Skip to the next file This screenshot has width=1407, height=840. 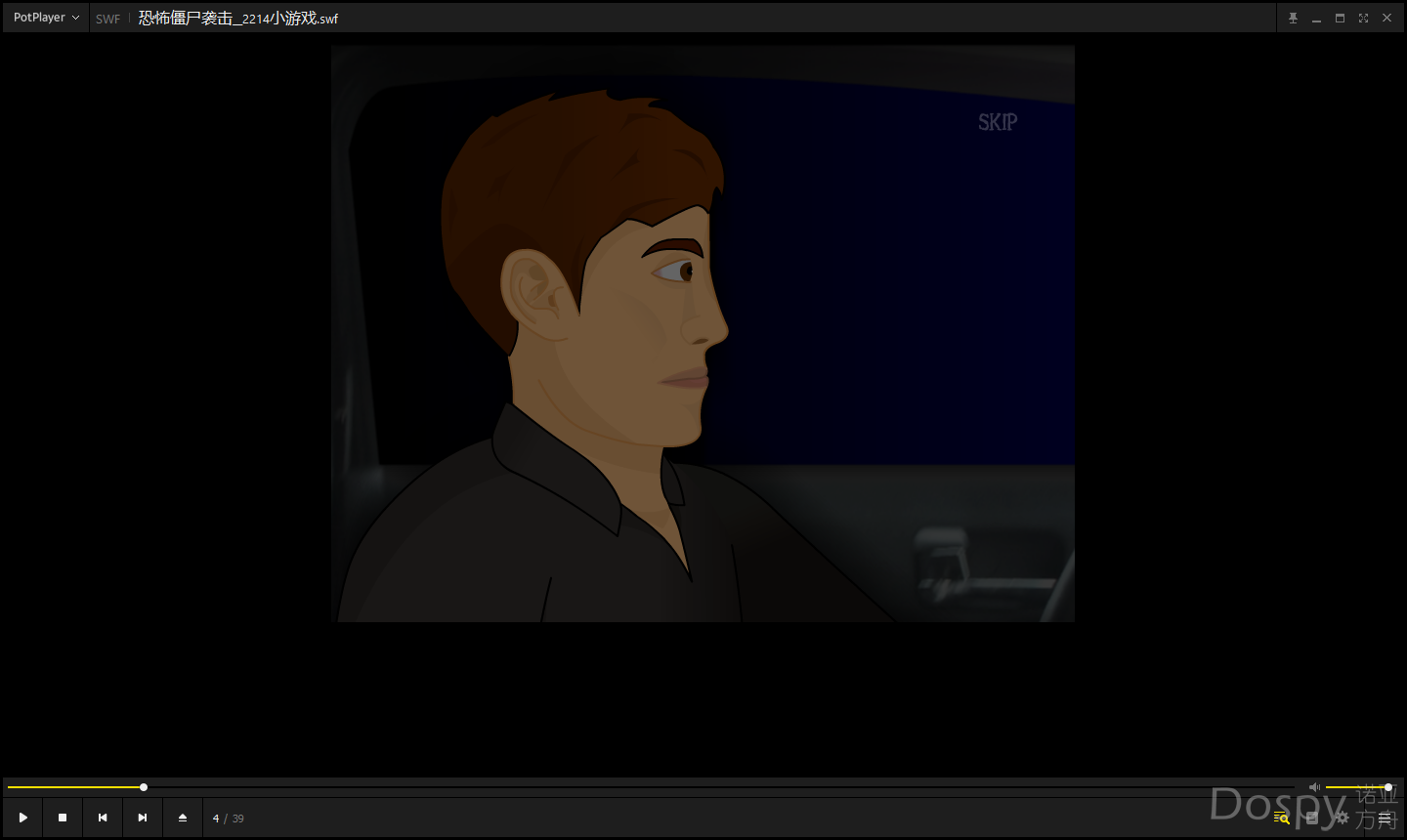pyautogui.click(x=143, y=818)
